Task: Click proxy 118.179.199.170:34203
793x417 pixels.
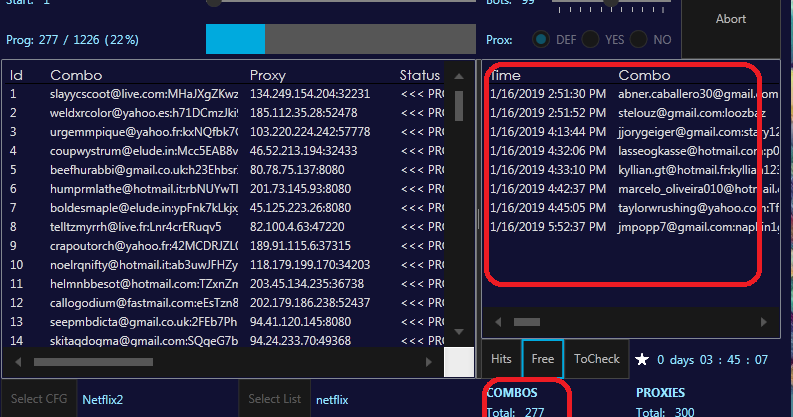Action: tap(310, 265)
